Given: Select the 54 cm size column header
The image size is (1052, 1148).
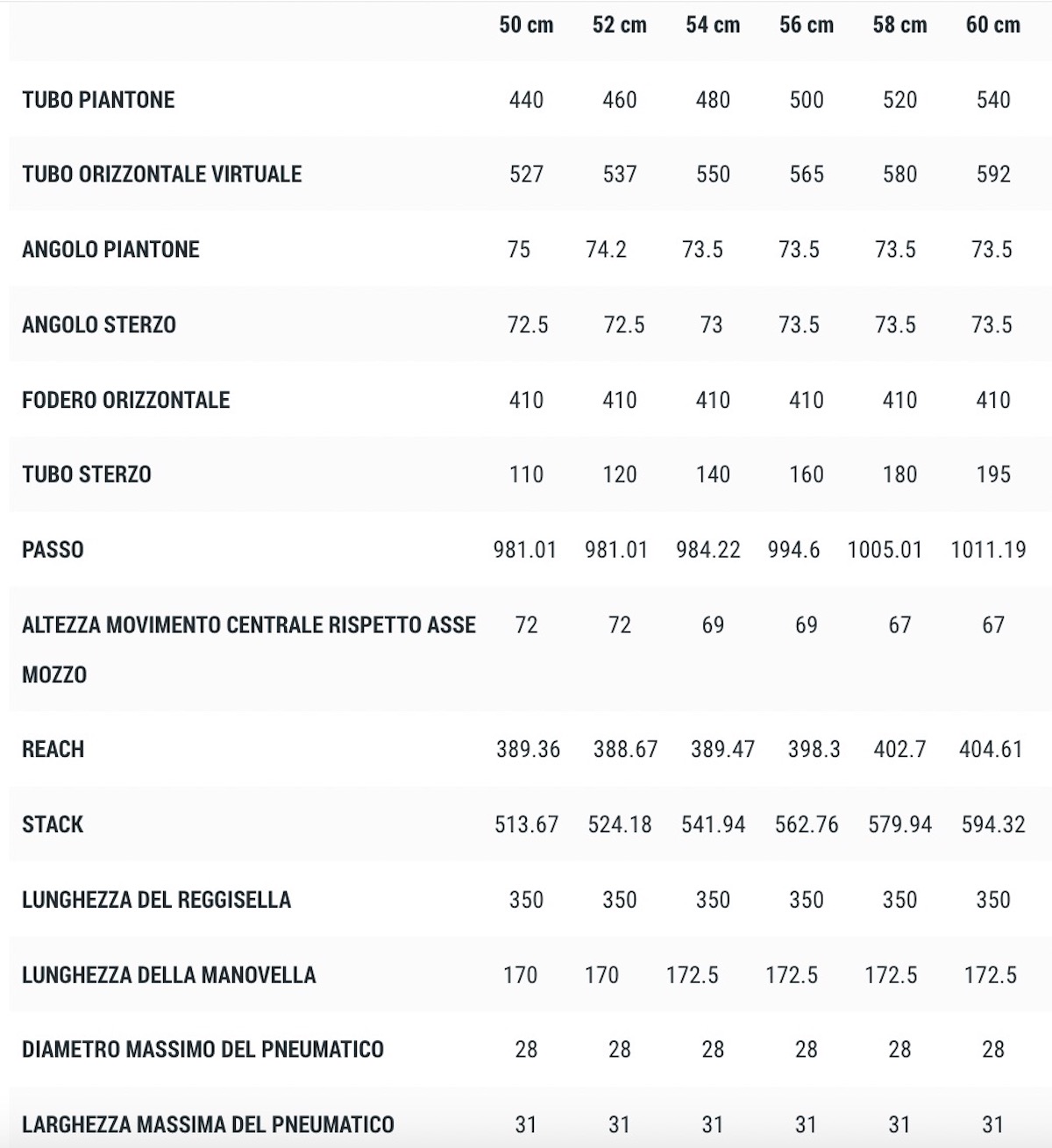Looking at the screenshot, I should pos(713,25).
